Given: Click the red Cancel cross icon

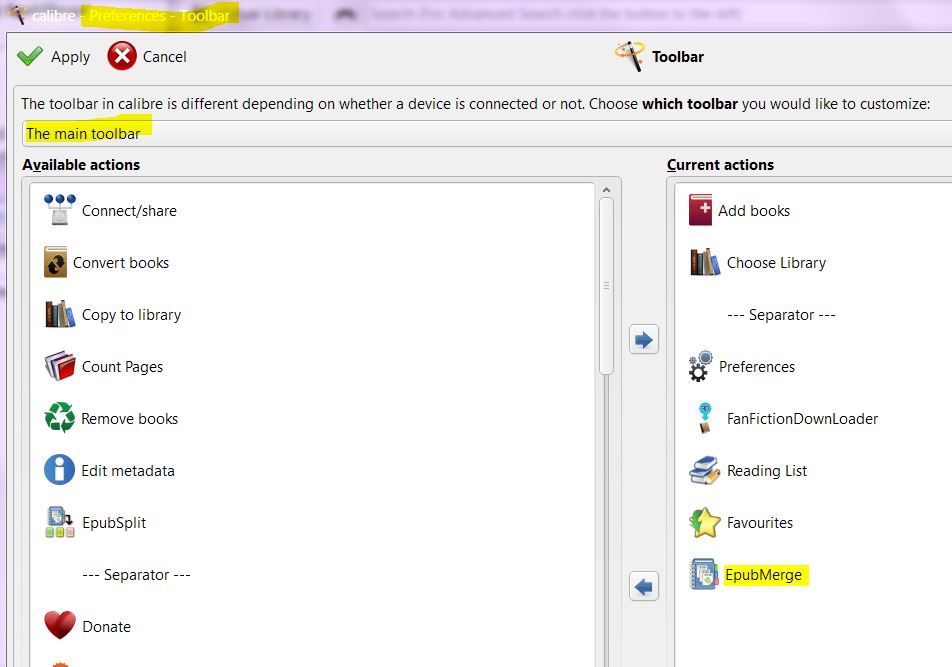Looking at the screenshot, I should (x=122, y=56).
